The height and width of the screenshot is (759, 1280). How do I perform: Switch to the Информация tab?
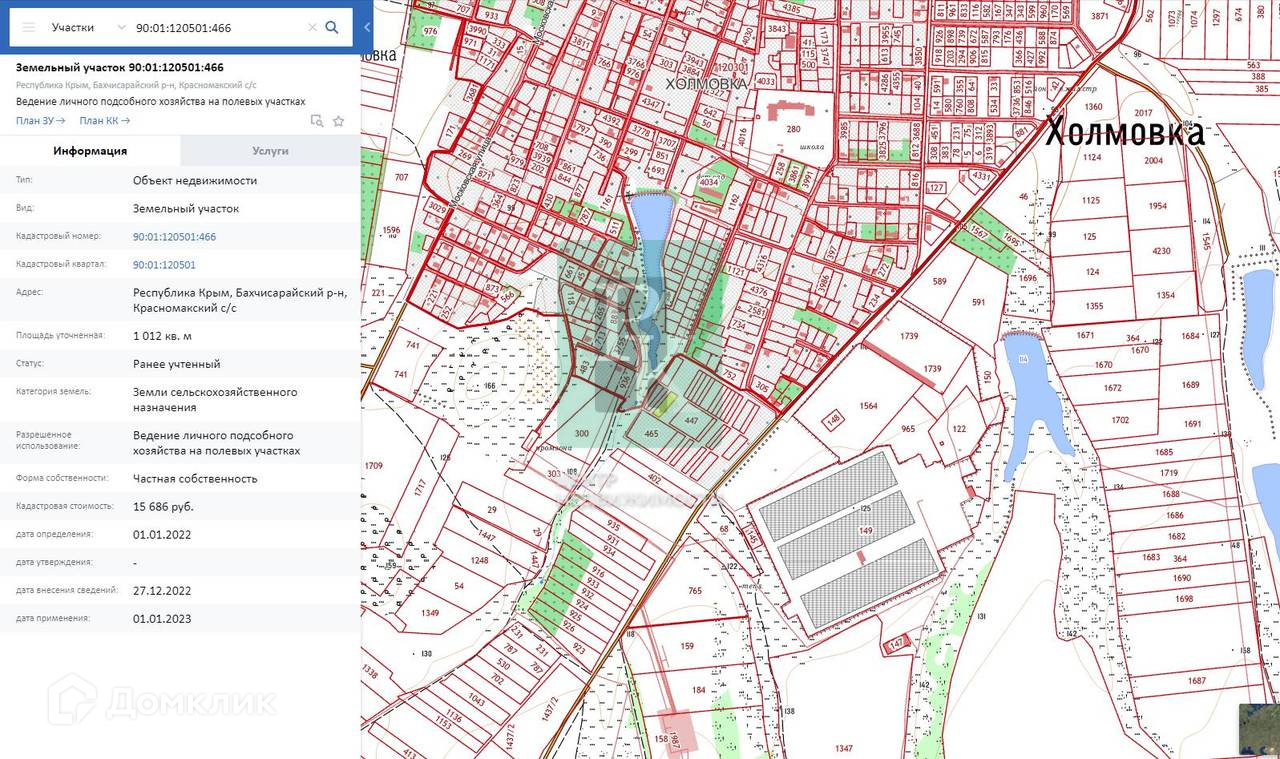[90, 151]
